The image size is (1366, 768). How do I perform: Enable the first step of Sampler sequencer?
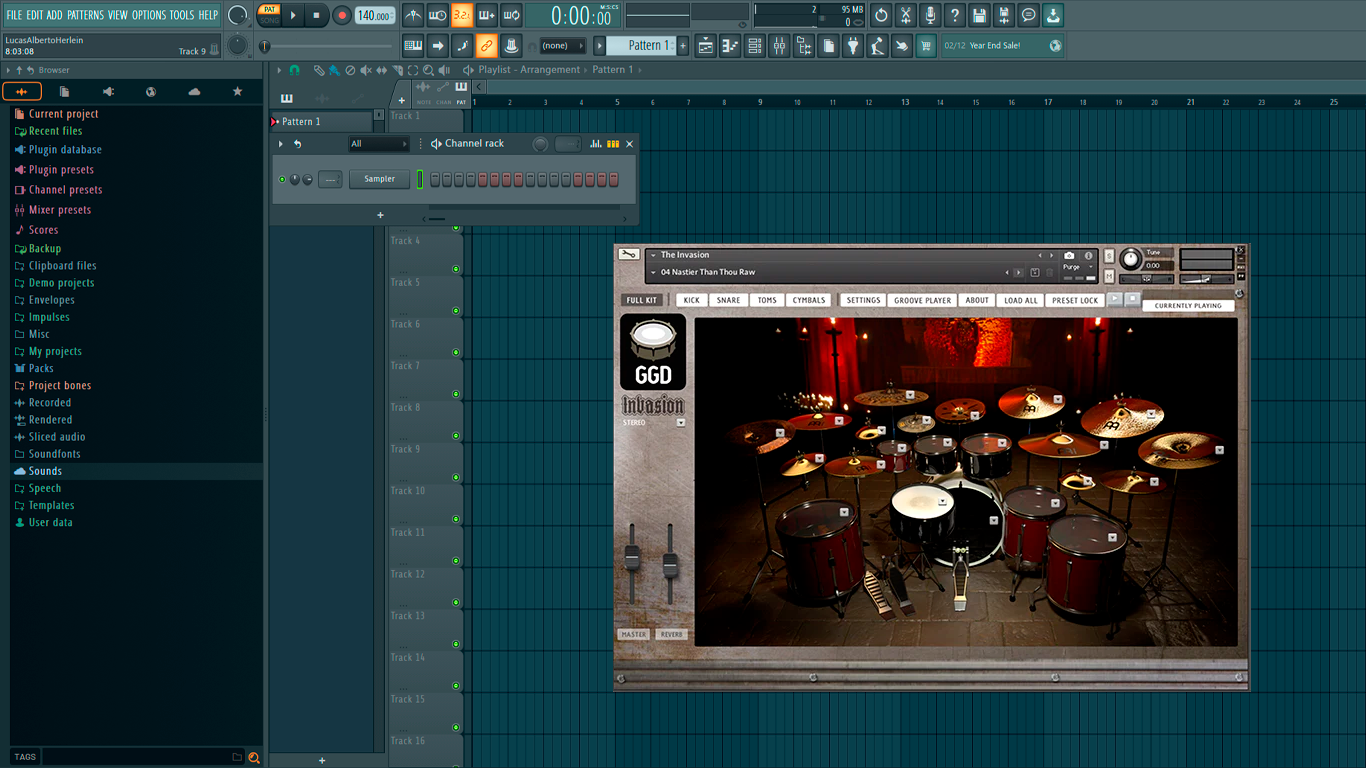(435, 179)
